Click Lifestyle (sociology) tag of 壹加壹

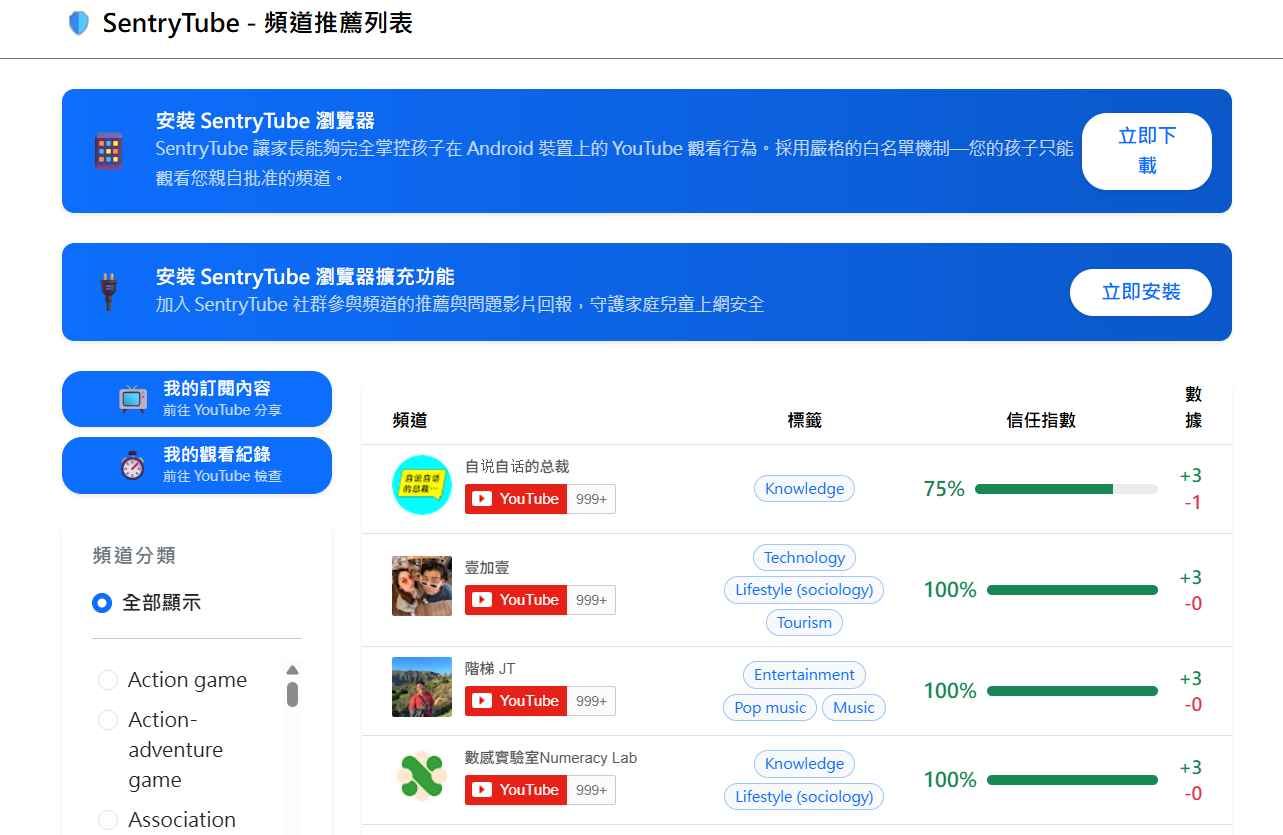pyautogui.click(x=804, y=590)
